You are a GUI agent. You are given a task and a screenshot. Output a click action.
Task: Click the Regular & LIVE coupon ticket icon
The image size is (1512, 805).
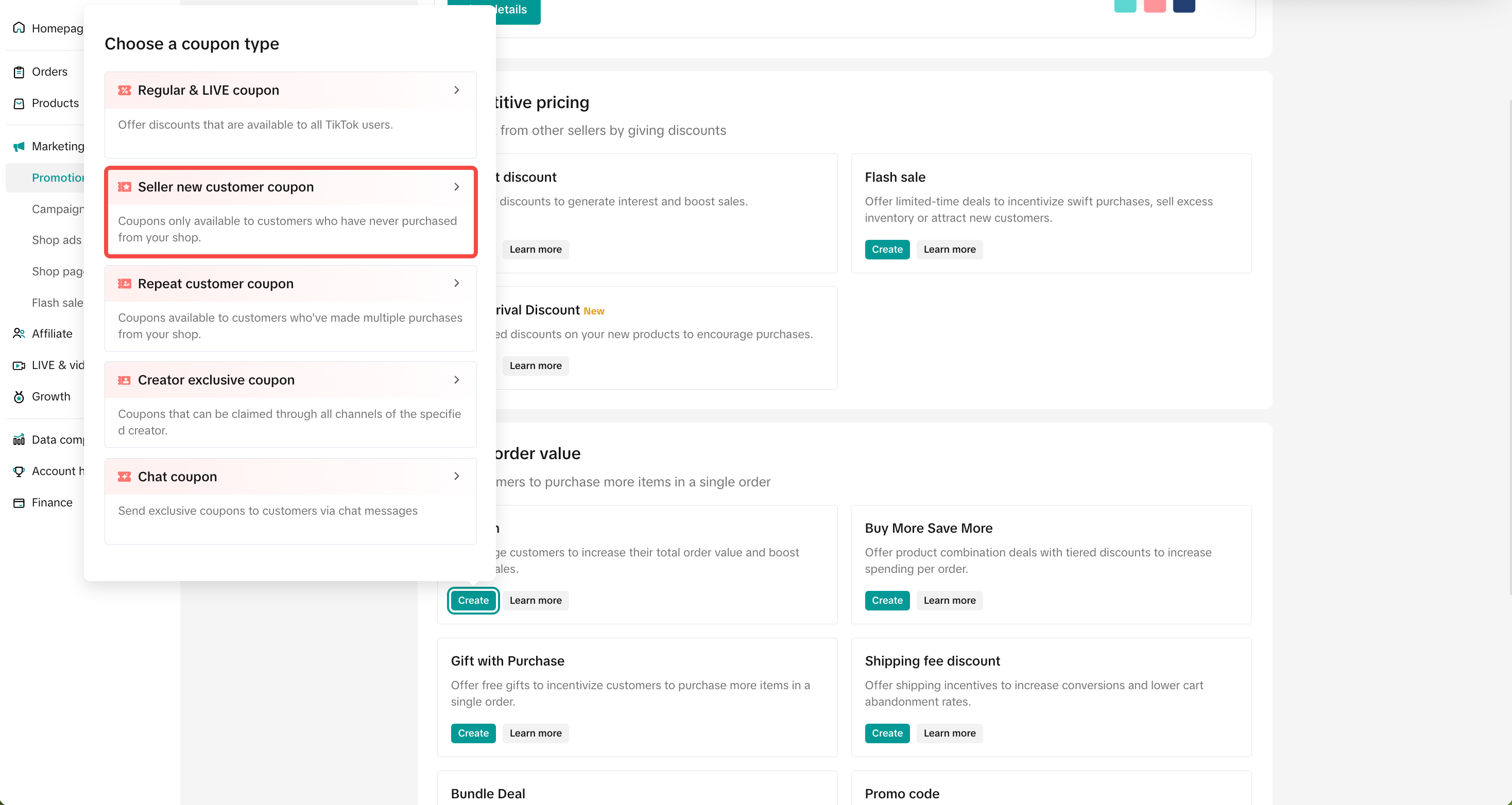click(125, 91)
